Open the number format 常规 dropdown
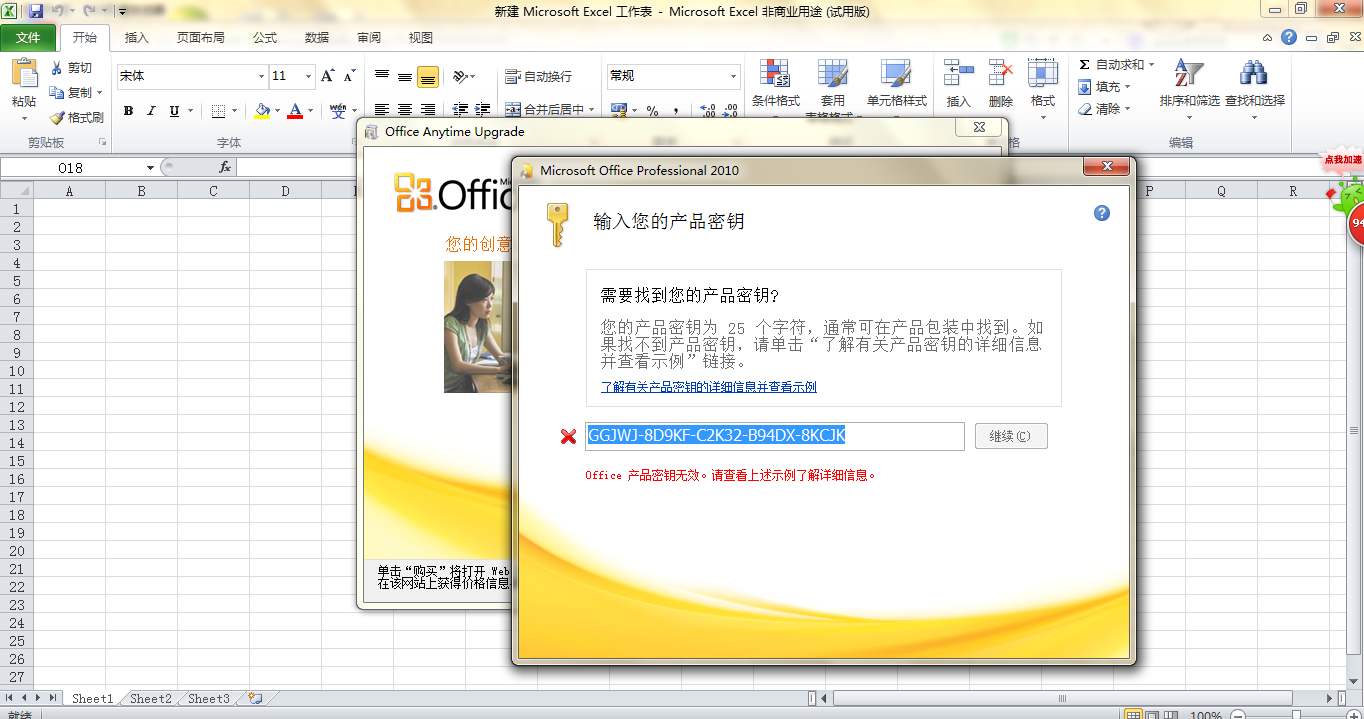The height and width of the screenshot is (719, 1364). [x=733, y=76]
